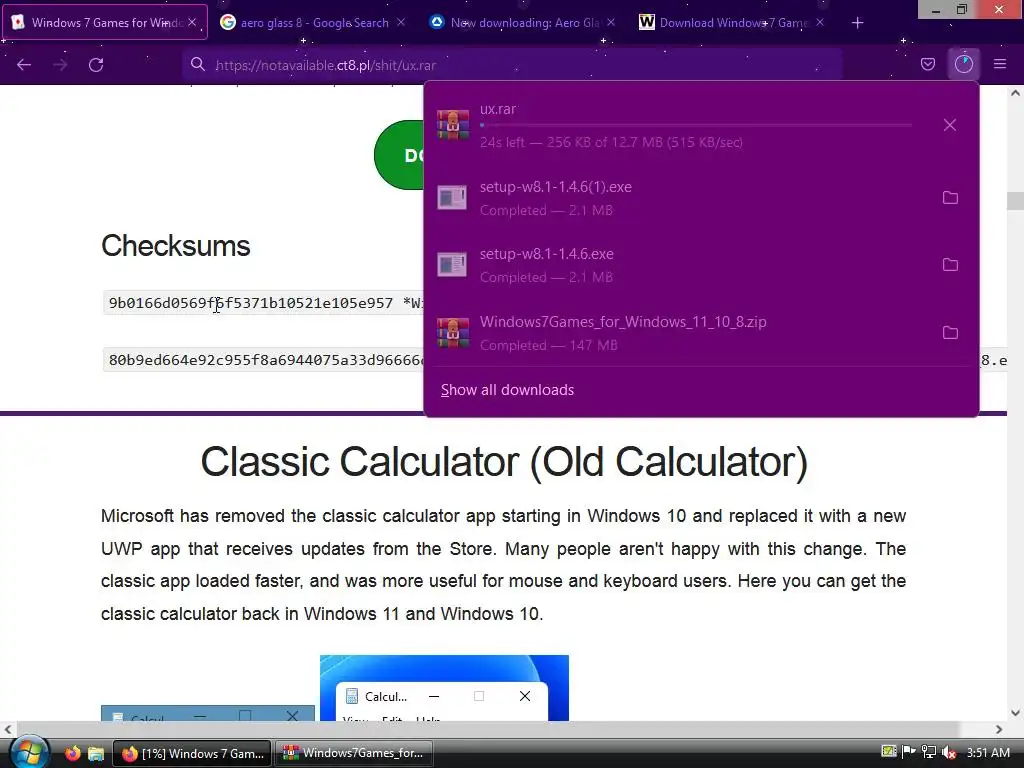
Task: Close the Windows 7 Games tab
Action: coord(192,22)
